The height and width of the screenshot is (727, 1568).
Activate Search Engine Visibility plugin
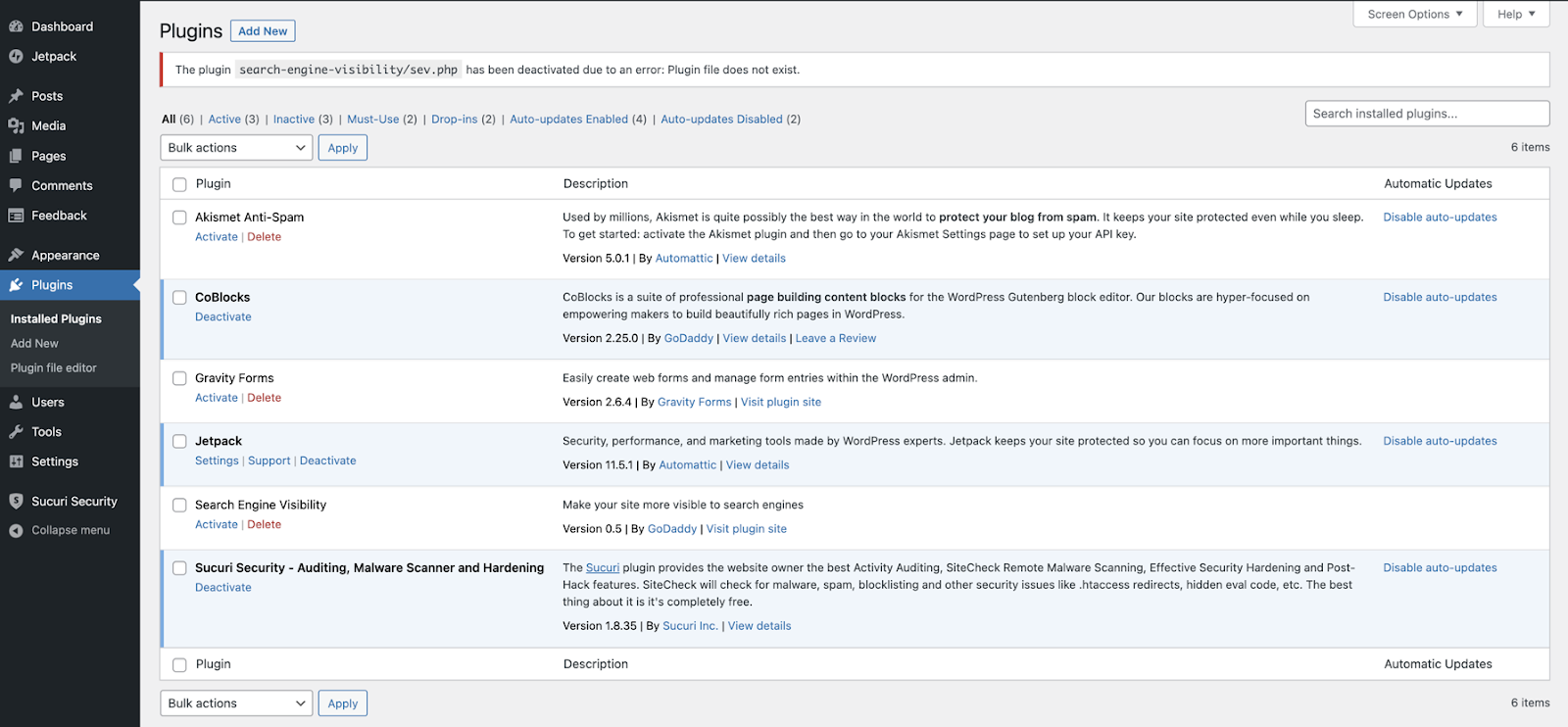pos(217,525)
